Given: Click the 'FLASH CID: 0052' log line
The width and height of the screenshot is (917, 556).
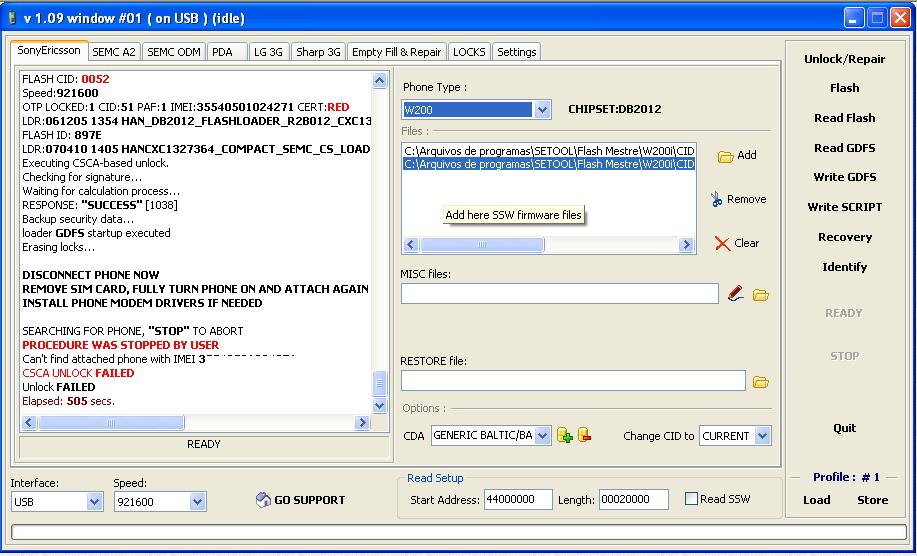Looking at the screenshot, I should pyautogui.click(x=66, y=79).
